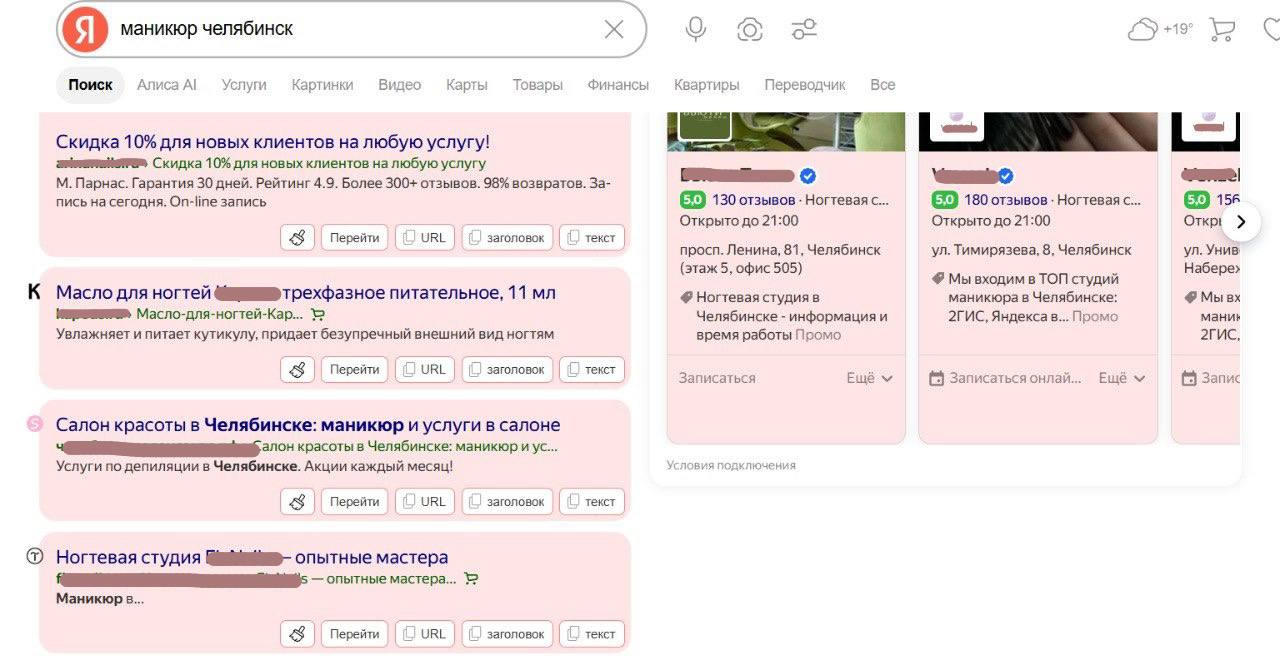Viewport: 1280px width, 670px height.
Task: Click the ул. Тимирязева, 8 address
Action: (1032, 250)
